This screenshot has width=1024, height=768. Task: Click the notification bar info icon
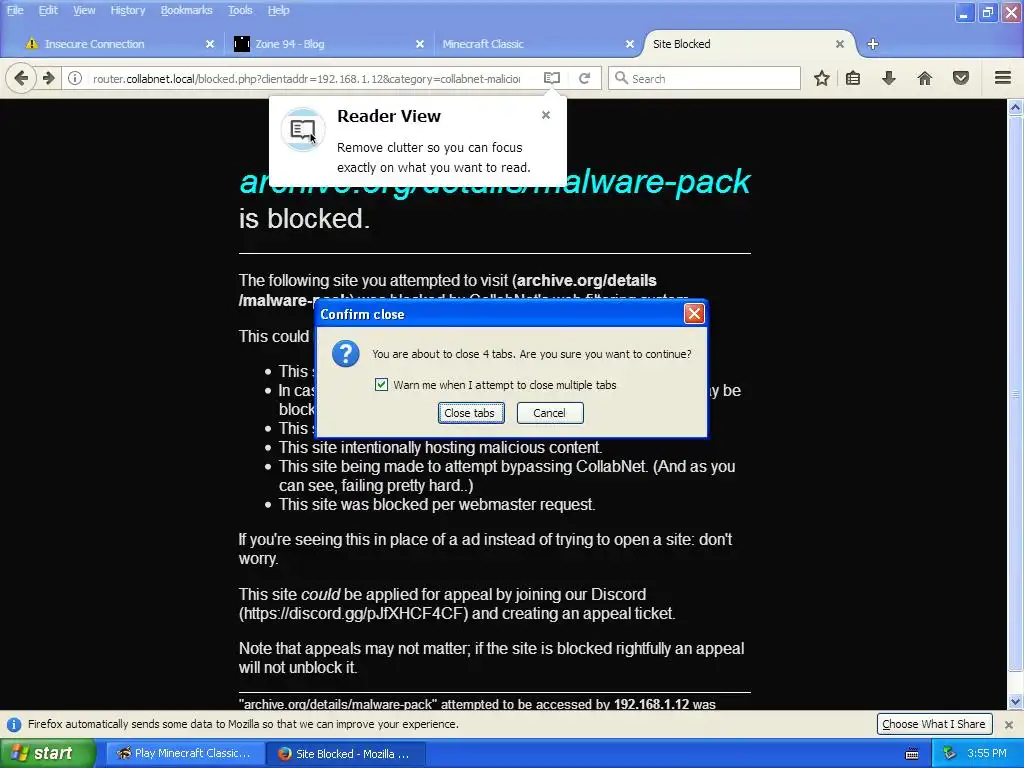point(14,724)
